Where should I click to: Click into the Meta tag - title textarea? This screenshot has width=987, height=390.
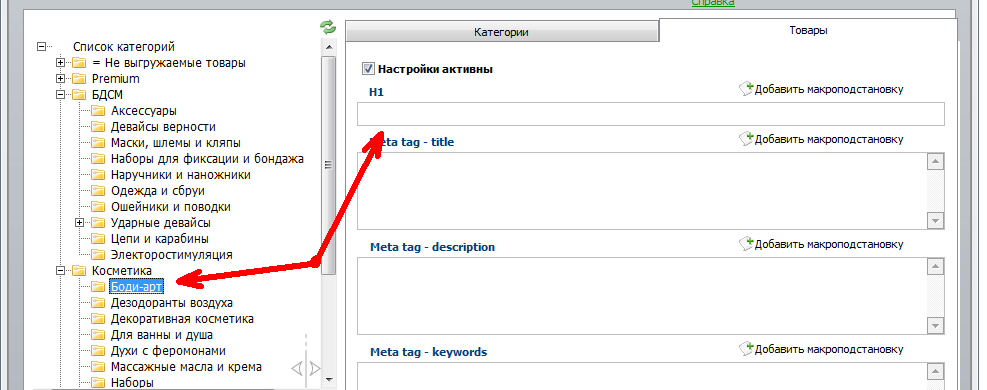(x=643, y=191)
